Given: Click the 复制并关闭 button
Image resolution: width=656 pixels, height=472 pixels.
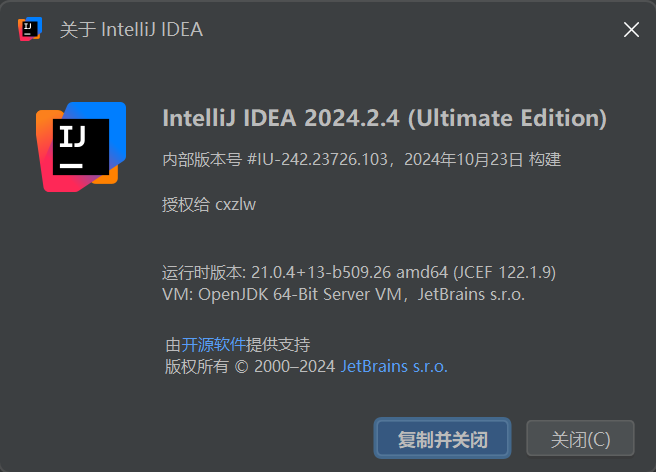Looking at the screenshot, I should point(442,439).
